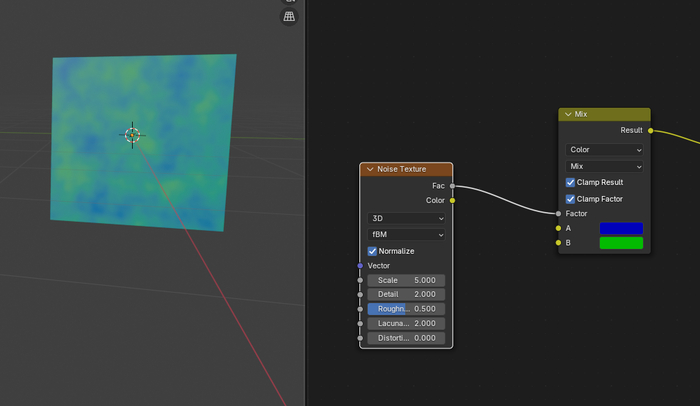The width and height of the screenshot is (700, 406).
Task: Open the Mix blending mode dropdown
Action: point(604,166)
